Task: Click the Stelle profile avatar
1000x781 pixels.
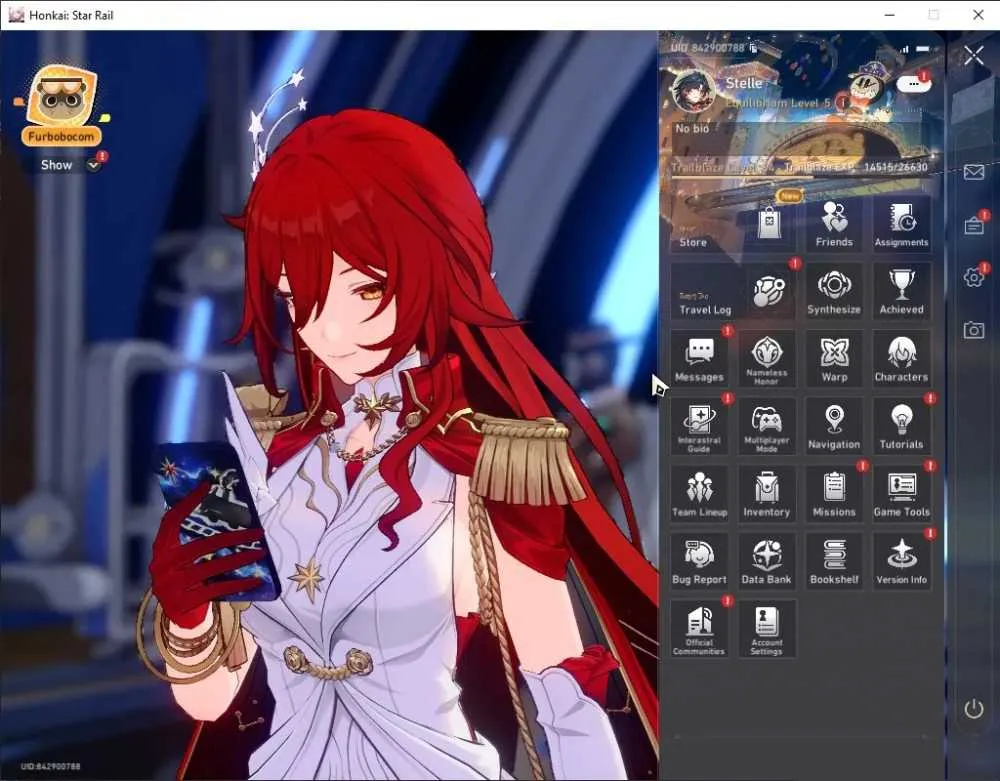Action: (x=693, y=91)
